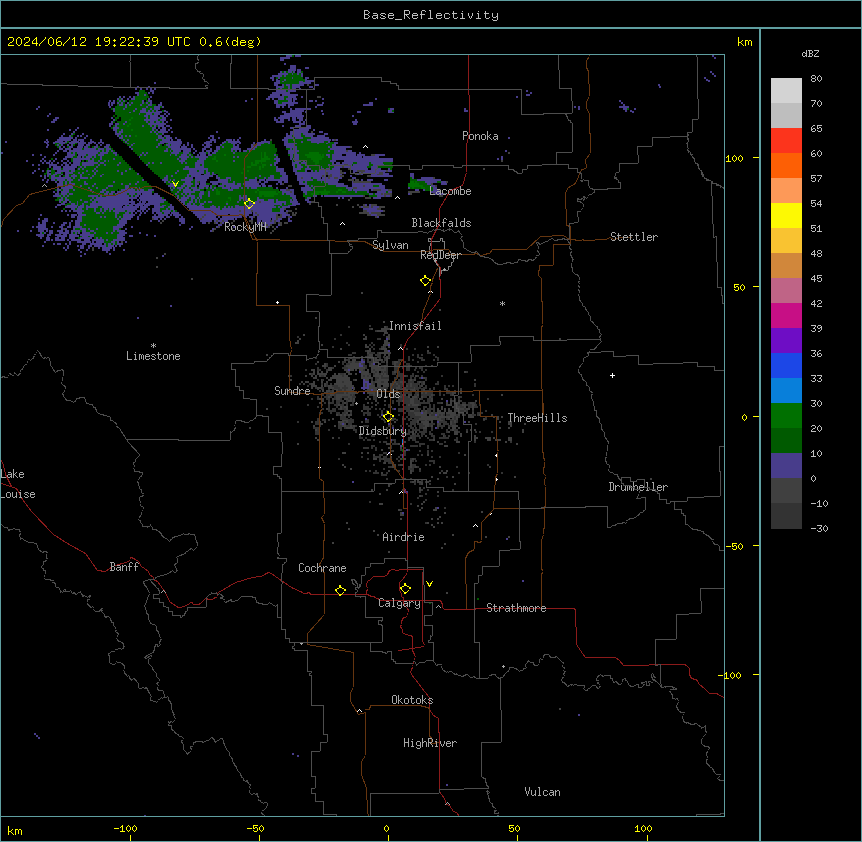Image resolution: width=862 pixels, height=842 pixels.
Task: Click the yellow V marker in the green echo
Action: coord(175,184)
